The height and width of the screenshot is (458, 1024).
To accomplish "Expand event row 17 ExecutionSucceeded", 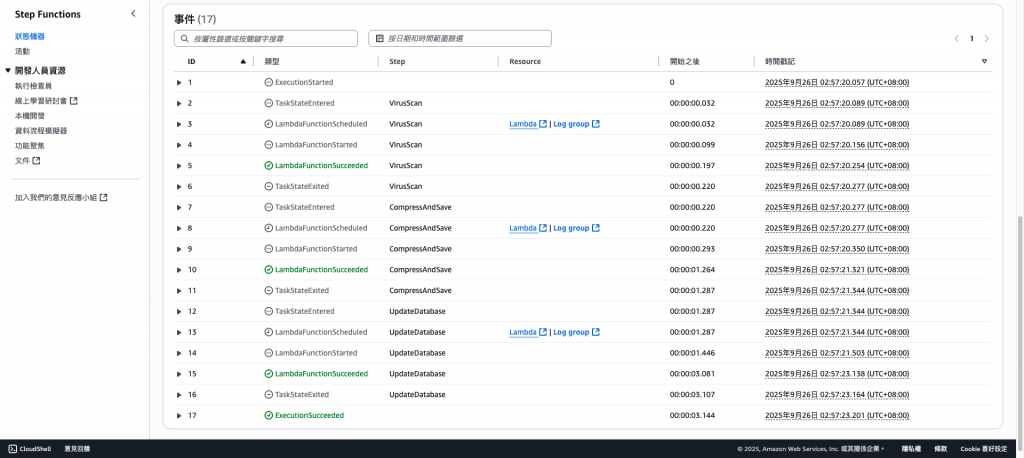I will click(x=180, y=416).
